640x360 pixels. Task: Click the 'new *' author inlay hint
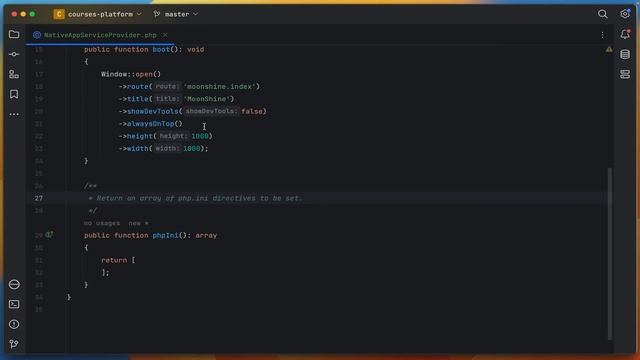coord(138,223)
